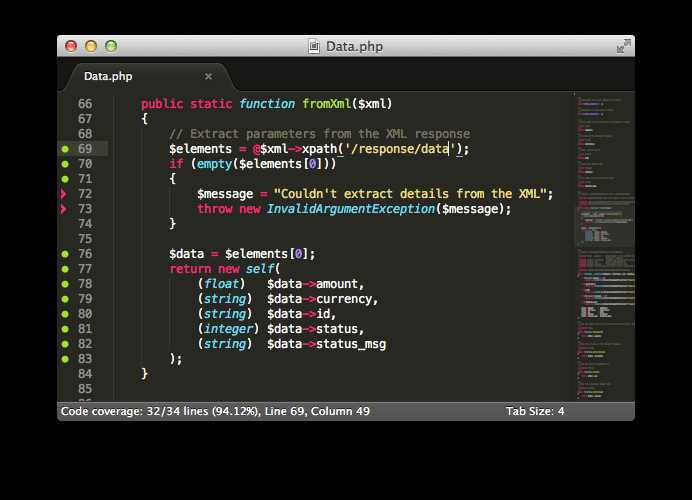Click the document icon in title bar

pyautogui.click(x=314, y=46)
